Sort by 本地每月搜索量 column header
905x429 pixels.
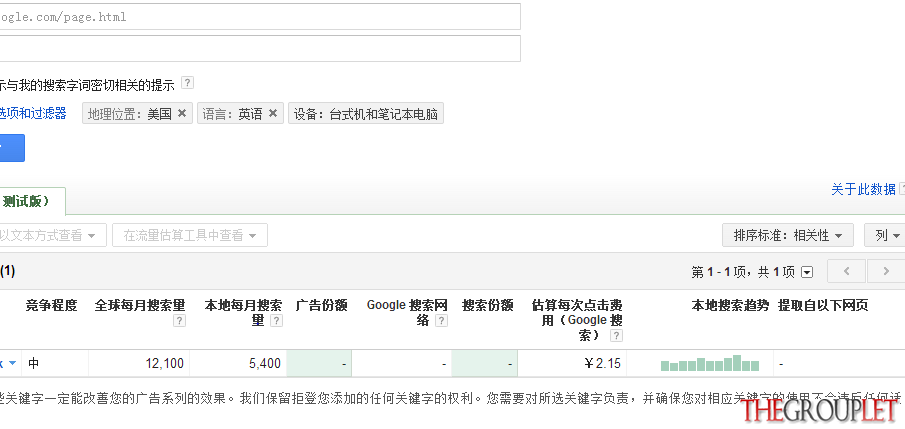point(243,312)
